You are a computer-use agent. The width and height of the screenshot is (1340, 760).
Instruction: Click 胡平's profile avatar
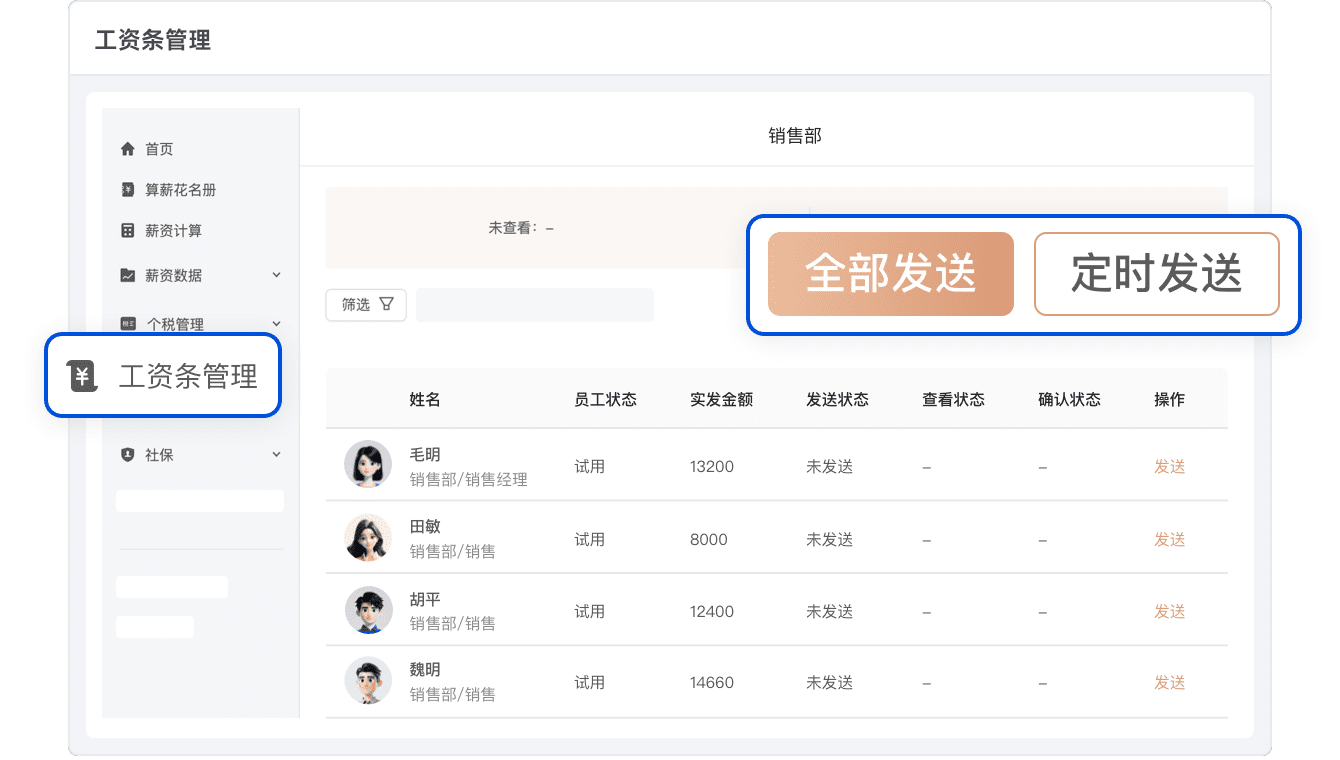point(368,610)
